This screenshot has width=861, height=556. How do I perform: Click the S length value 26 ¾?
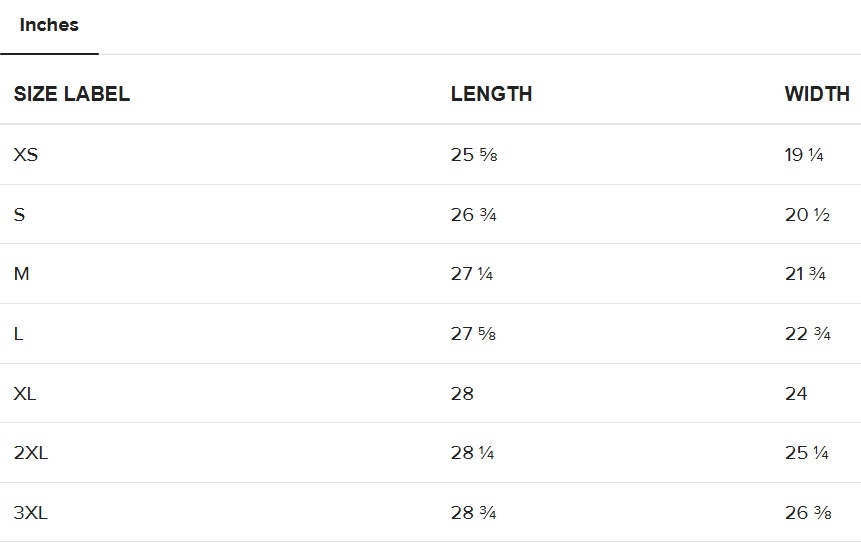coord(473,215)
